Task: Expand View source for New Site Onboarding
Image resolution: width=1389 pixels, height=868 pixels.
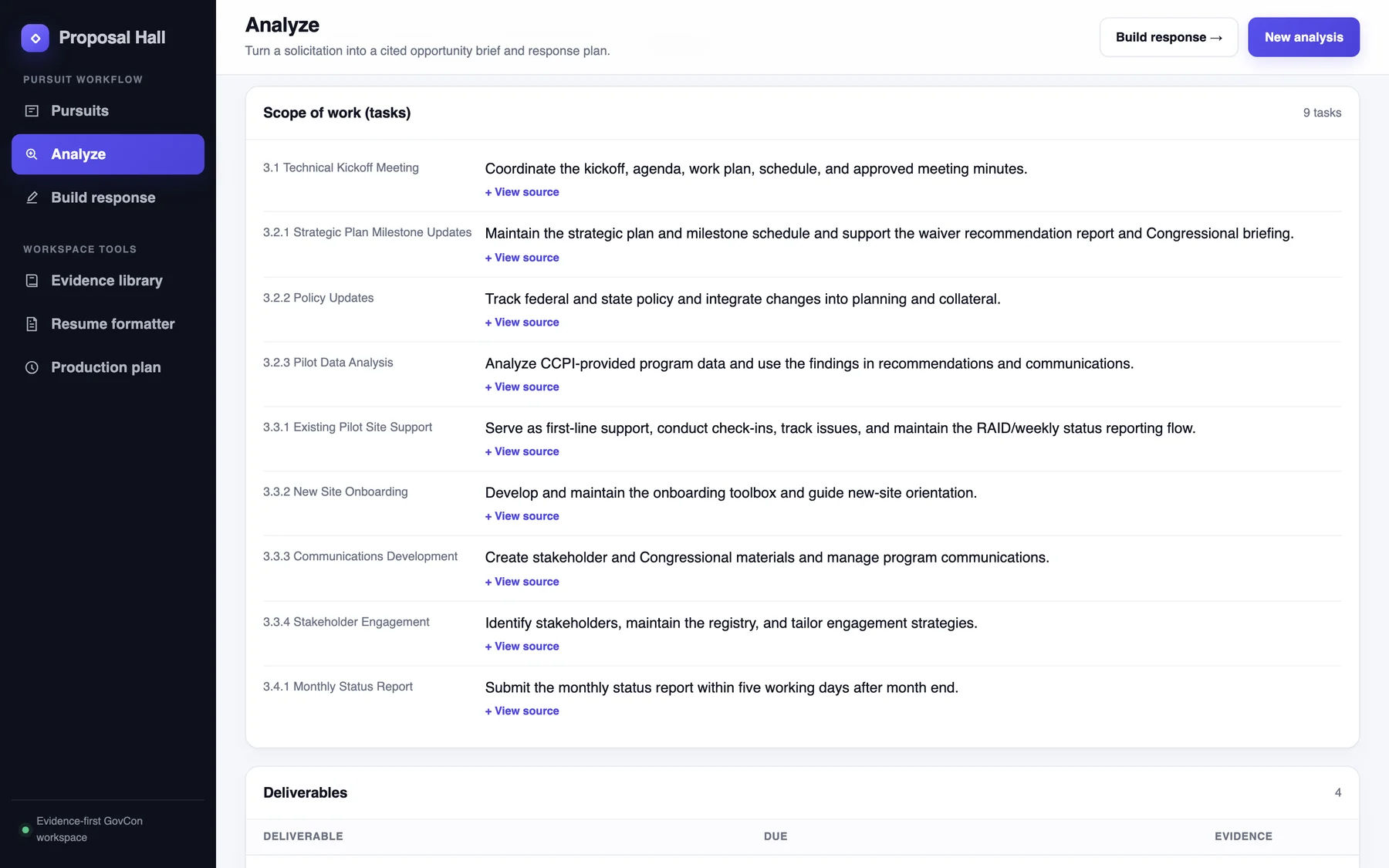Action: (522, 516)
